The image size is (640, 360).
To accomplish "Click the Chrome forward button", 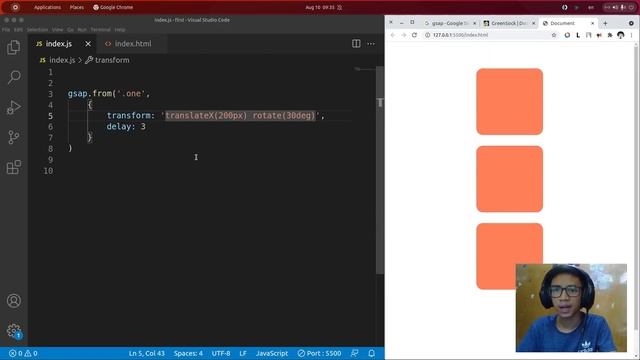I will 403,35.
